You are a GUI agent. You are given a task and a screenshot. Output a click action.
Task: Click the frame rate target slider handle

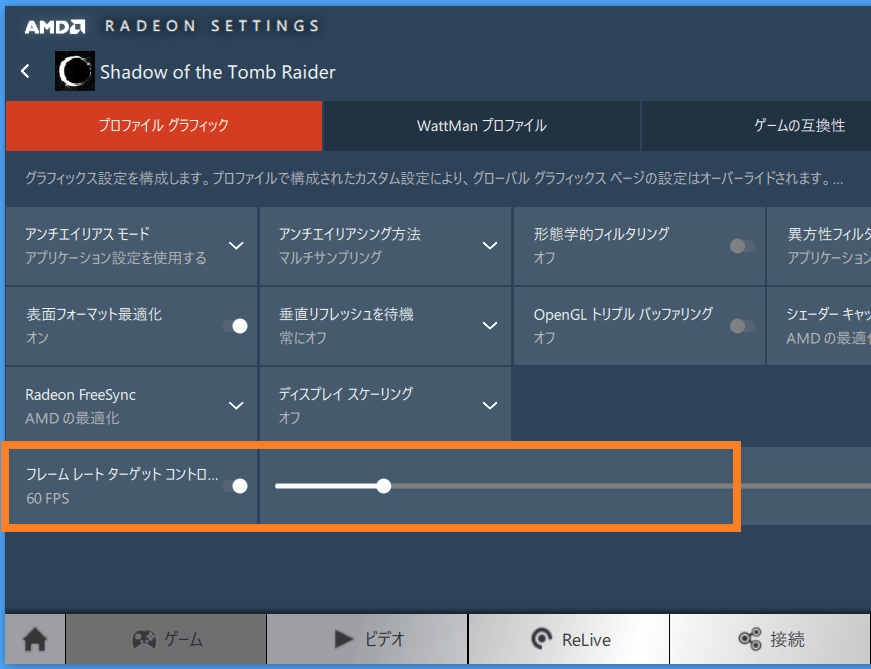(x=383, y=486)
